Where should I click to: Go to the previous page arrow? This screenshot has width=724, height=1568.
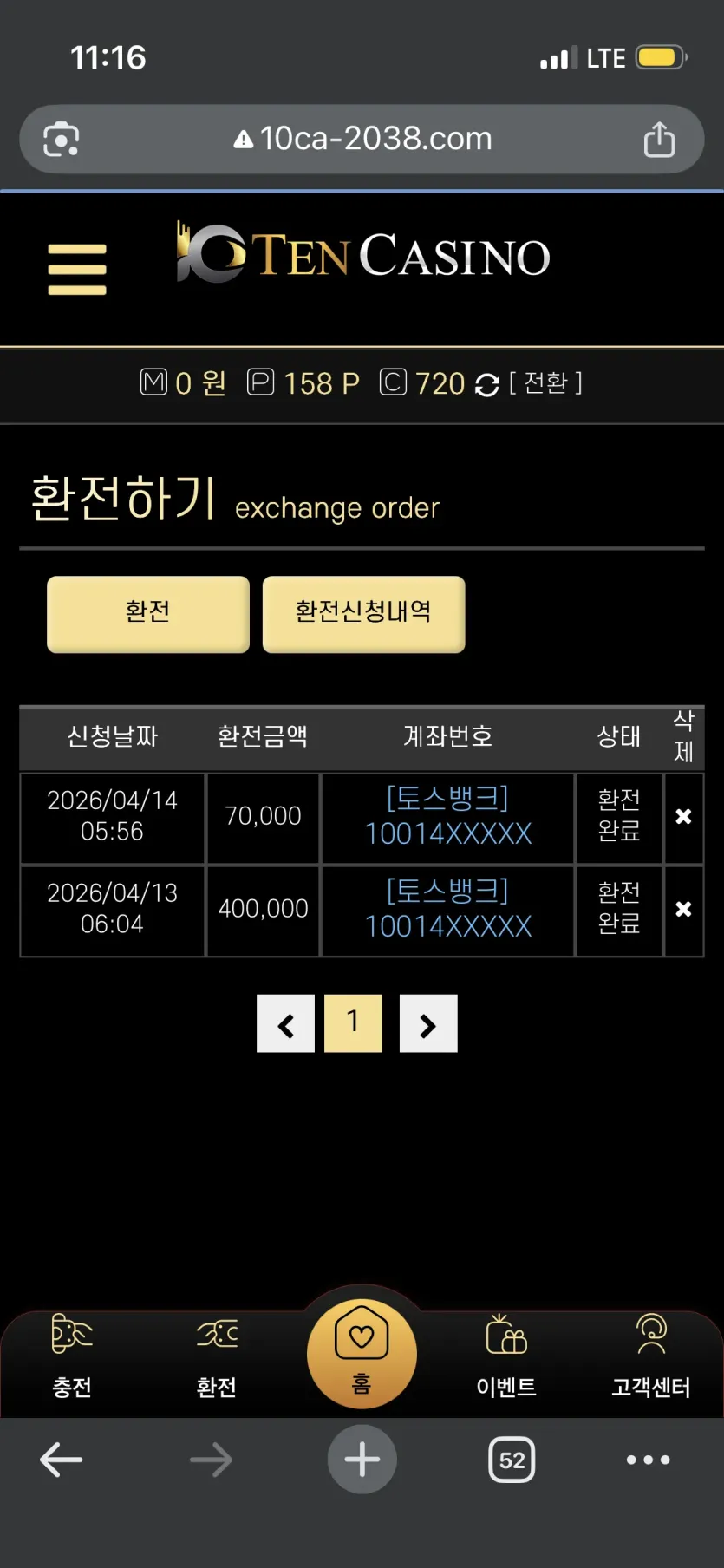[x=285, y=1023]
